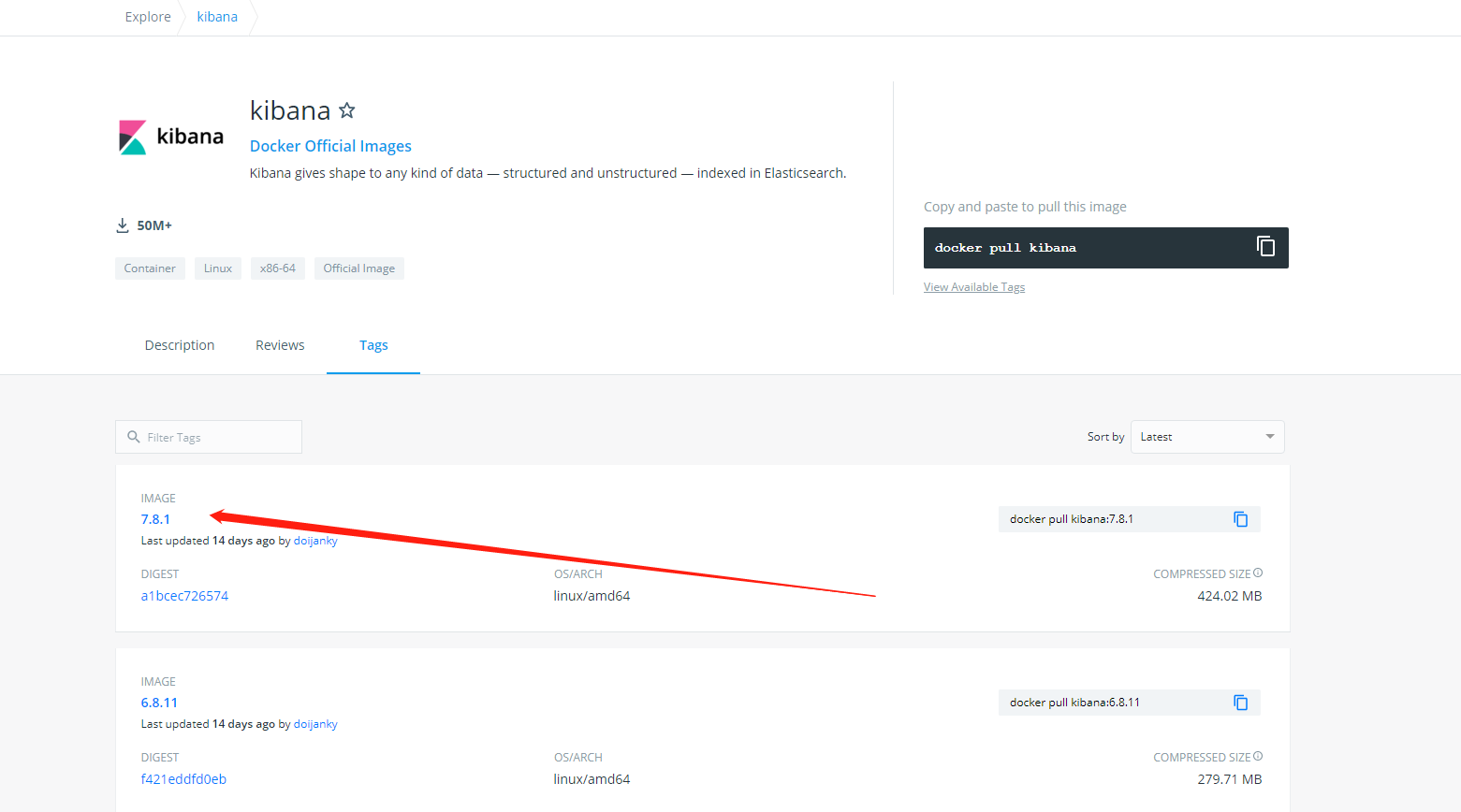Open digest f421eddfd0eb
Image resolution: width=1461 pixels, height=812 pixels.
(183, 779)
